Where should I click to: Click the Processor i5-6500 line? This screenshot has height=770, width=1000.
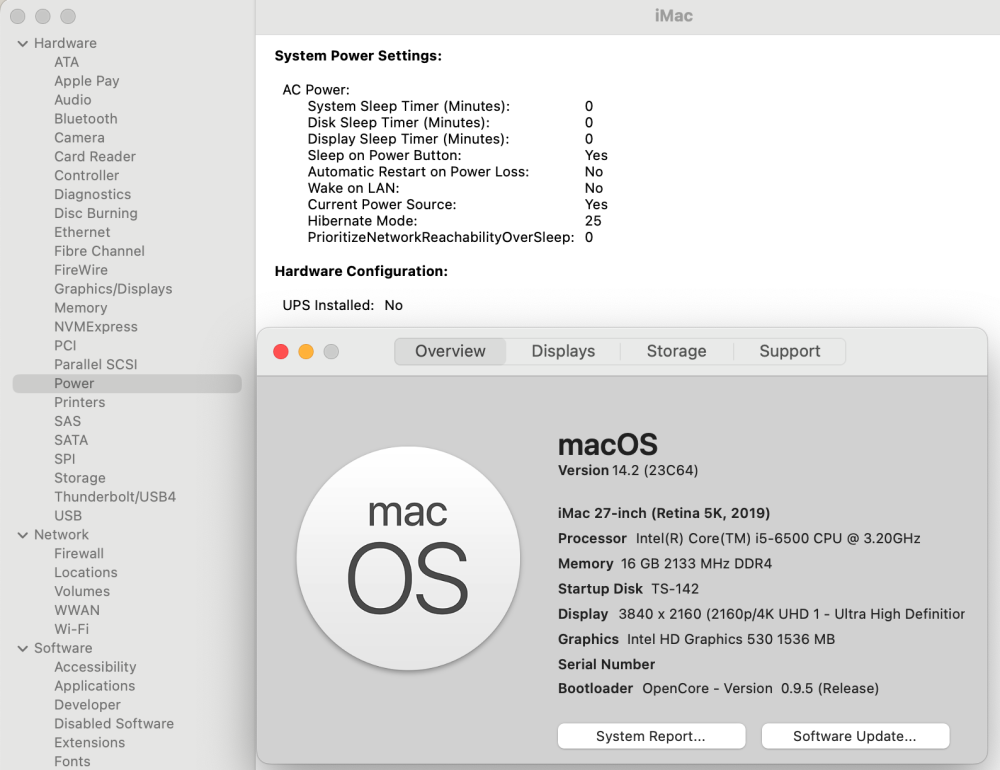point(739,538)
